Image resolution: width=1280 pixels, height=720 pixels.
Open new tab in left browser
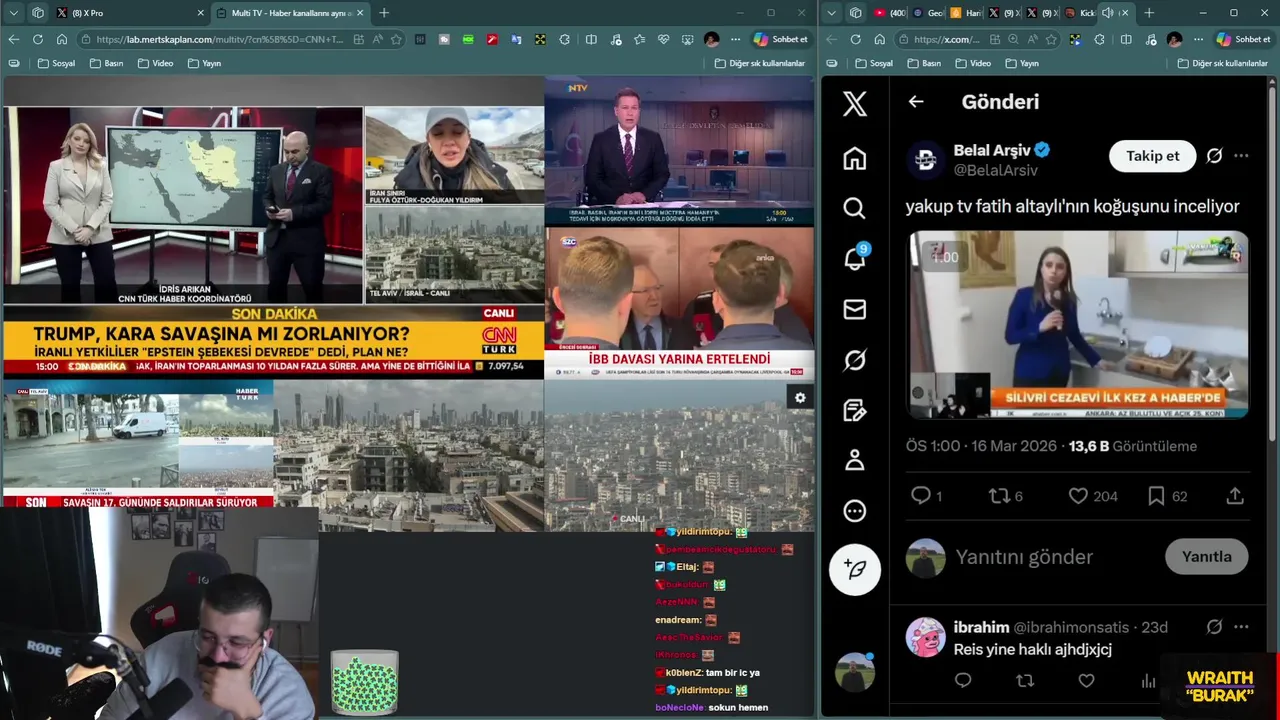coord(384,13)
